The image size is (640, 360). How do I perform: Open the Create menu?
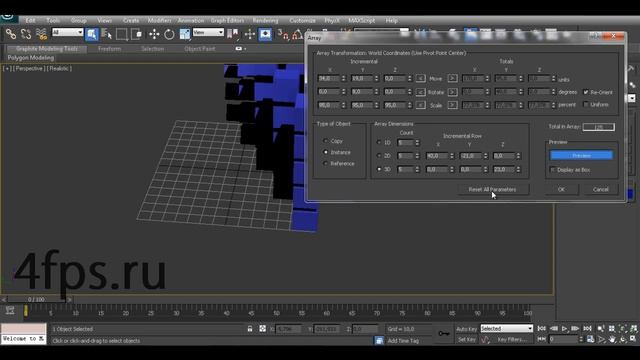click(131, 20)
